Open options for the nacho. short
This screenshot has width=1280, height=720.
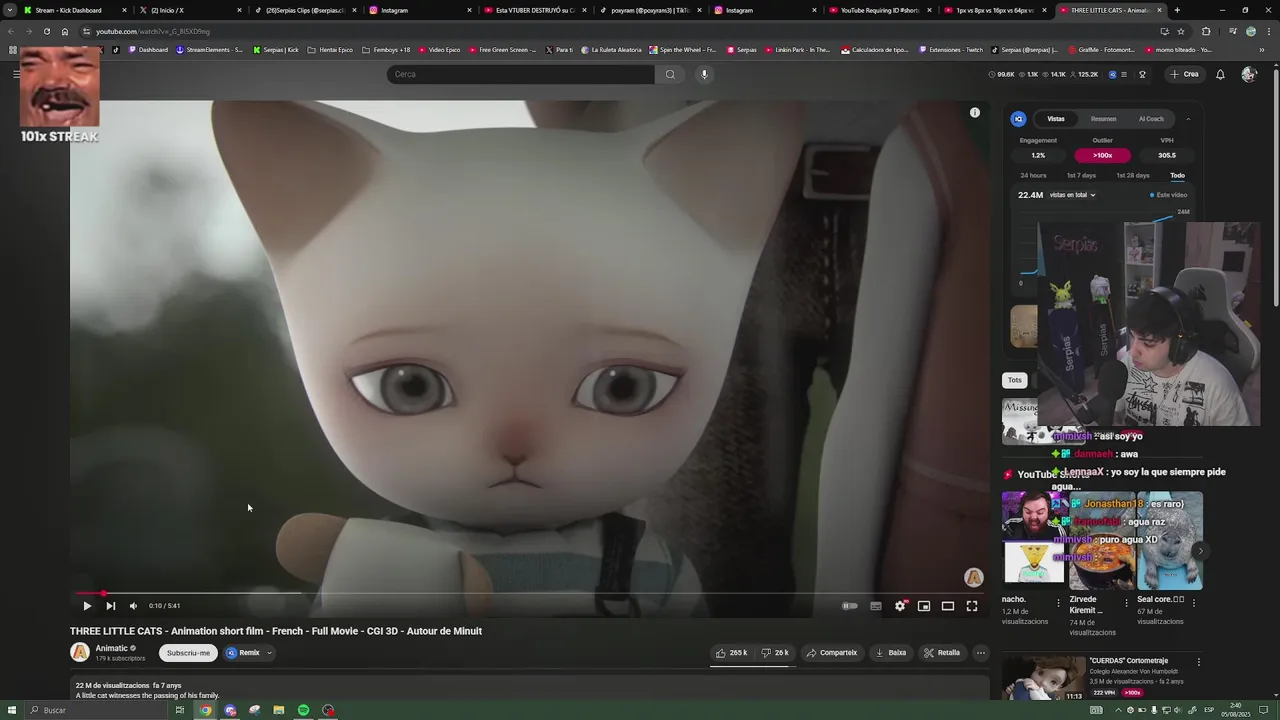[1059, 603]
